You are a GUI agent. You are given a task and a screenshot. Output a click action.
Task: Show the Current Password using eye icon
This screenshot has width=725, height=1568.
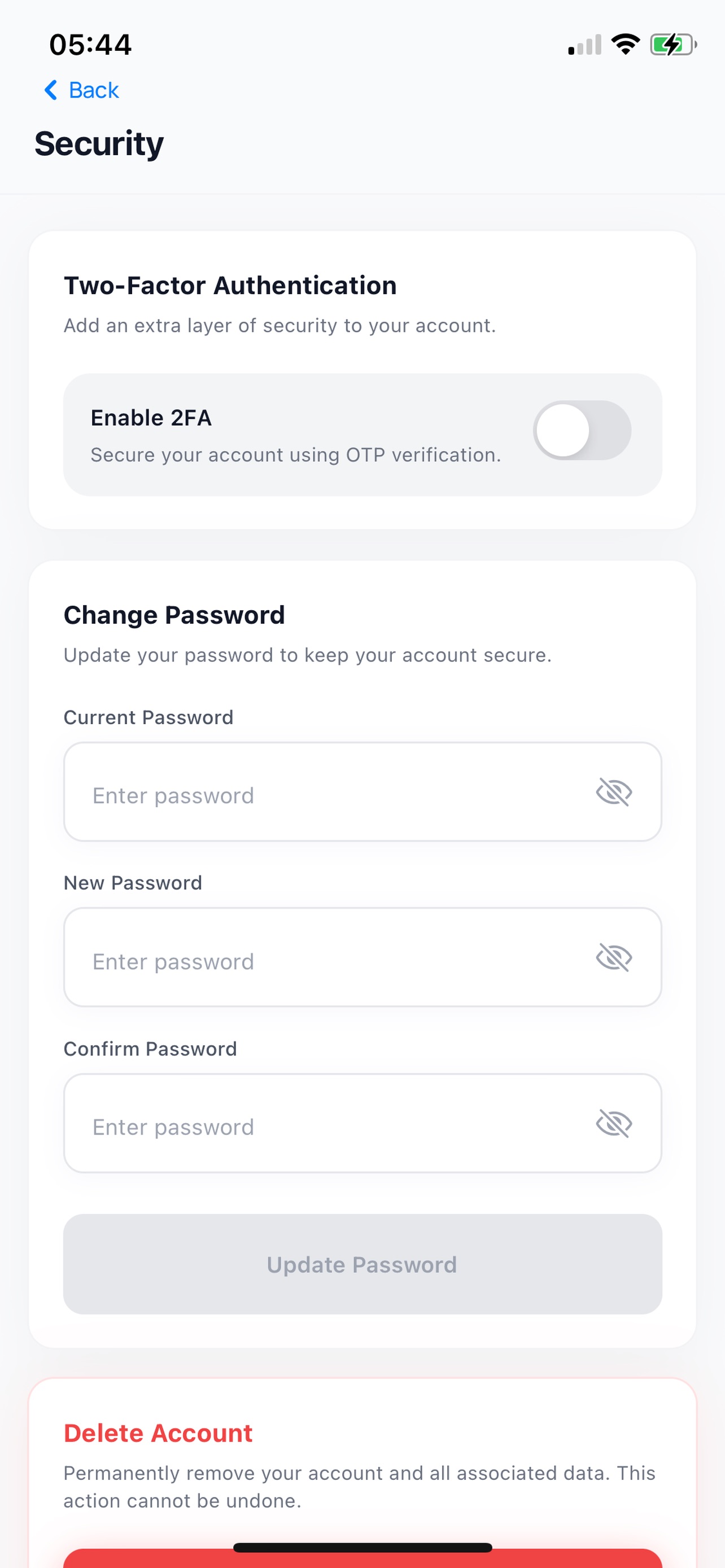coord(614,792)
